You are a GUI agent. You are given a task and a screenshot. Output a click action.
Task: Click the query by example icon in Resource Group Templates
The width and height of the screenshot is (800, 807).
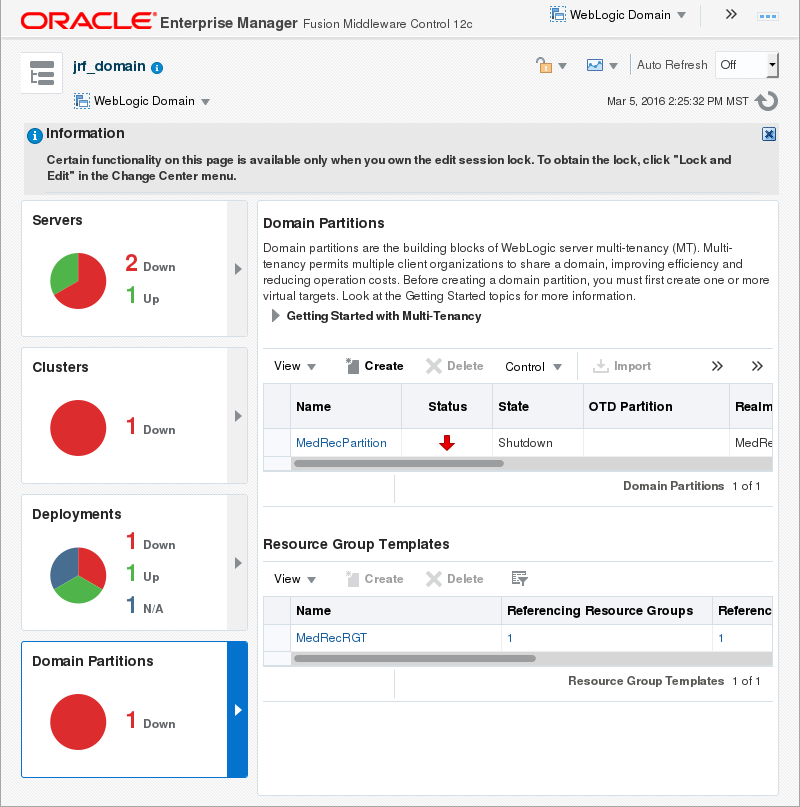point(518,579)
